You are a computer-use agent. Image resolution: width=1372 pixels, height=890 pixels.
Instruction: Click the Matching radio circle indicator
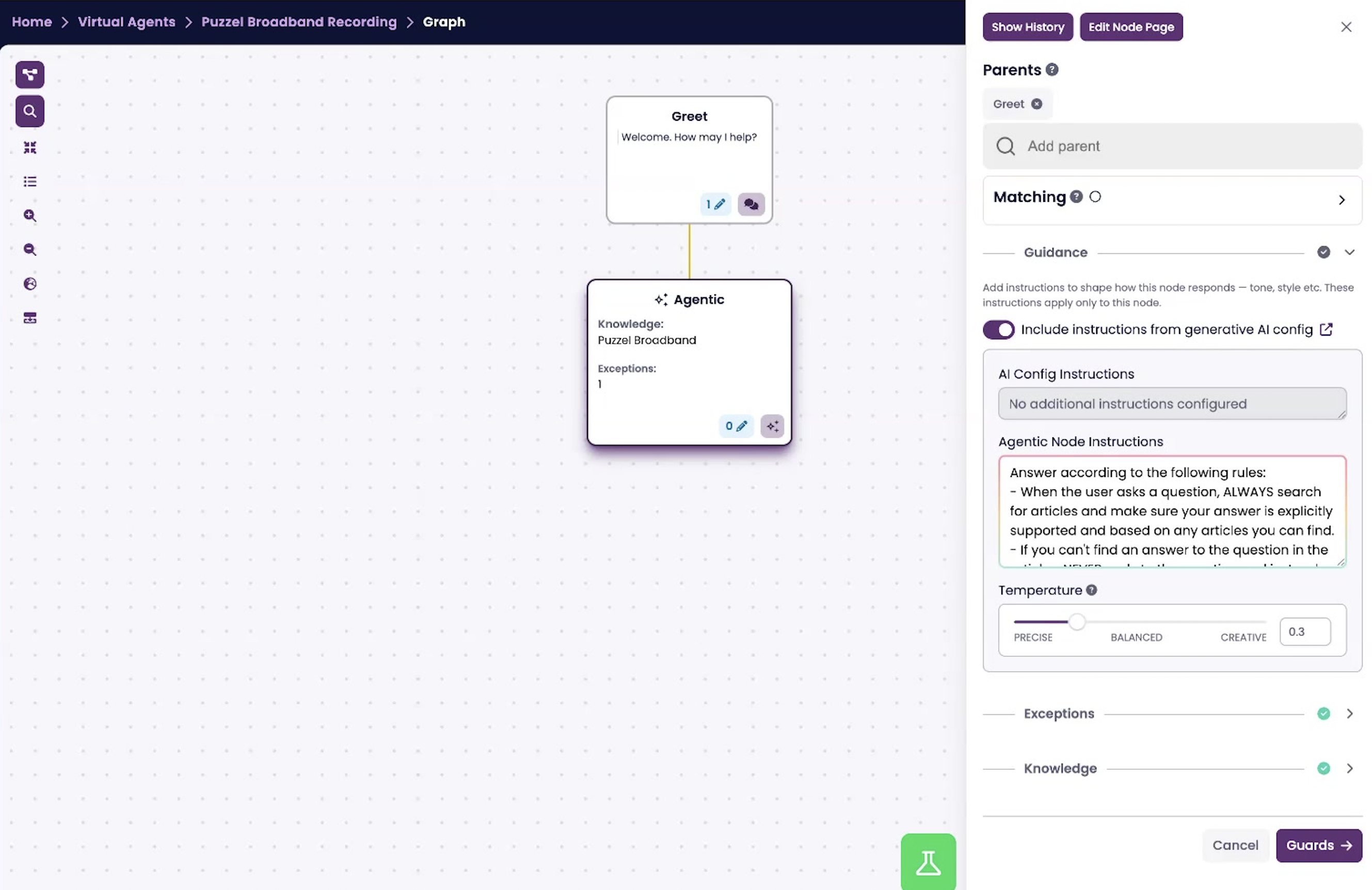tap(1095, 197)
